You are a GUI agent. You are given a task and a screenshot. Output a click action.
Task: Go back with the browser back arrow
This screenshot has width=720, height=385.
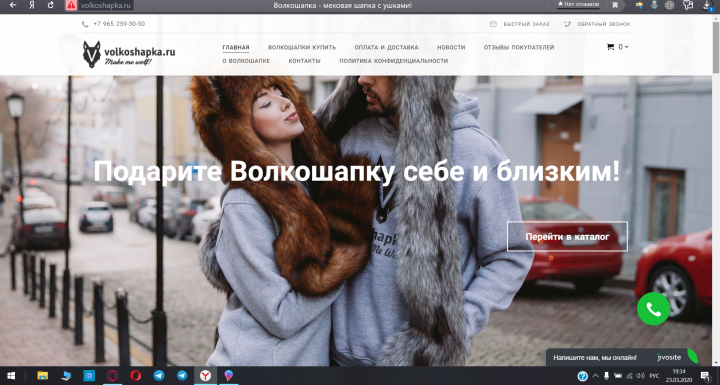click(x=13, y=5)
